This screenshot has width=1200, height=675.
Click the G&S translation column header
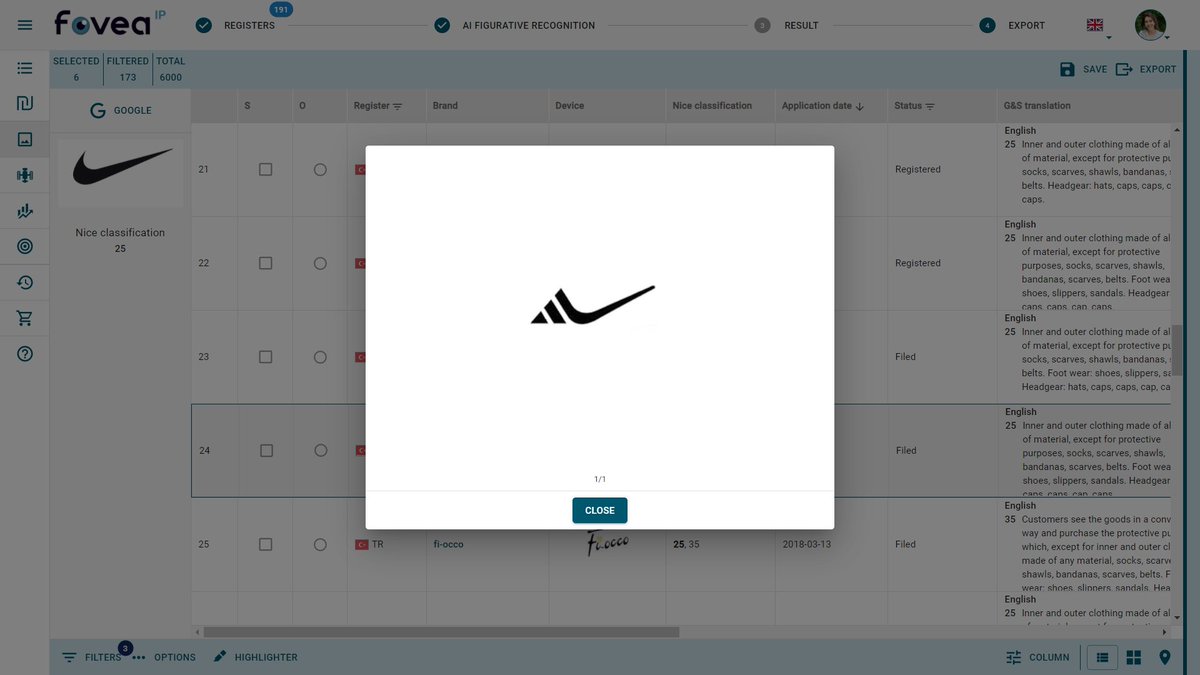click(1037, 105)
